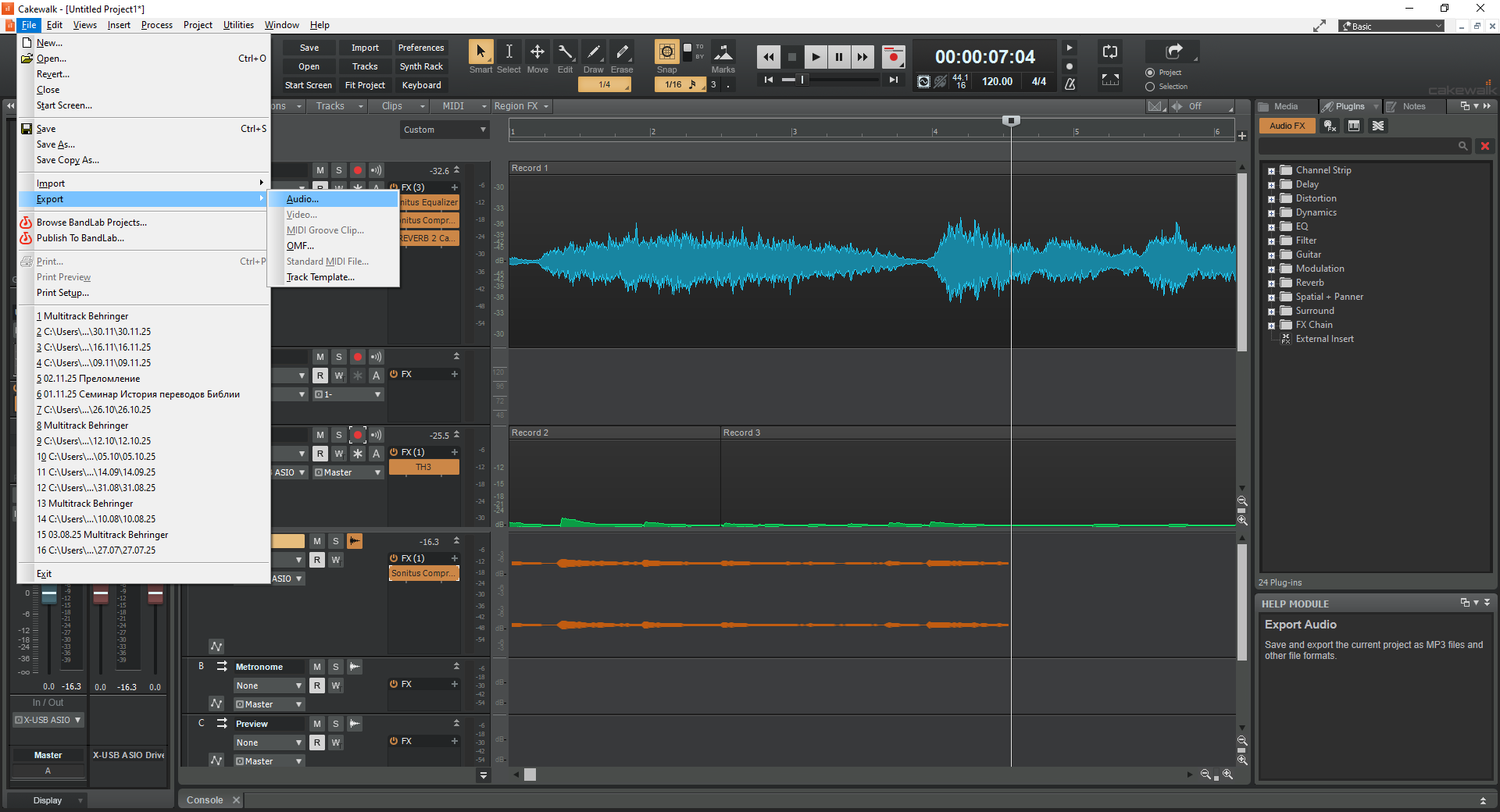Viewport: 1500px width, 812px height.
Task: Choose OMF... in the Export submenu
Action: pyautogui.click(x=334, y=246)
